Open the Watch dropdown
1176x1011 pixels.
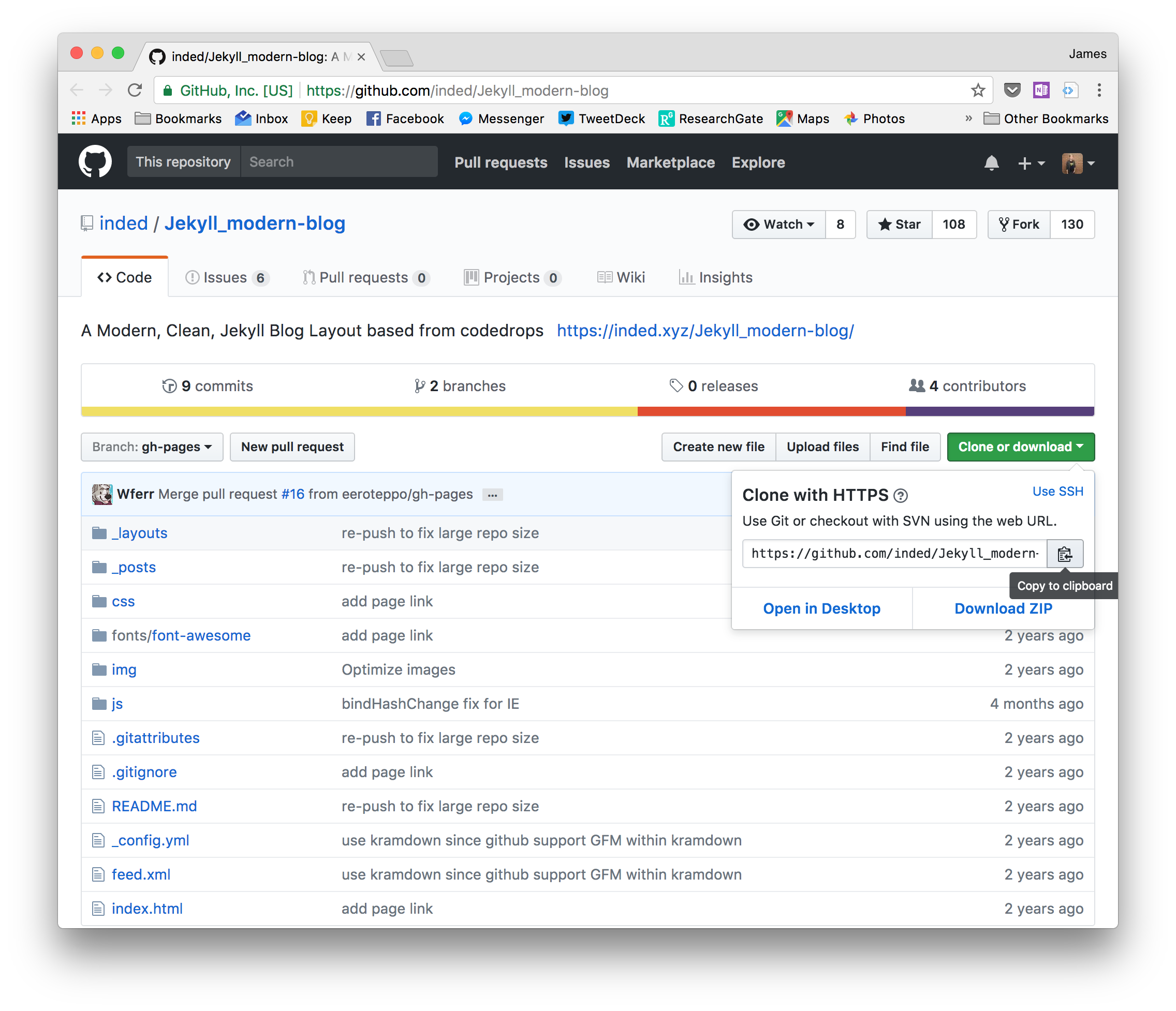point(780,225)
